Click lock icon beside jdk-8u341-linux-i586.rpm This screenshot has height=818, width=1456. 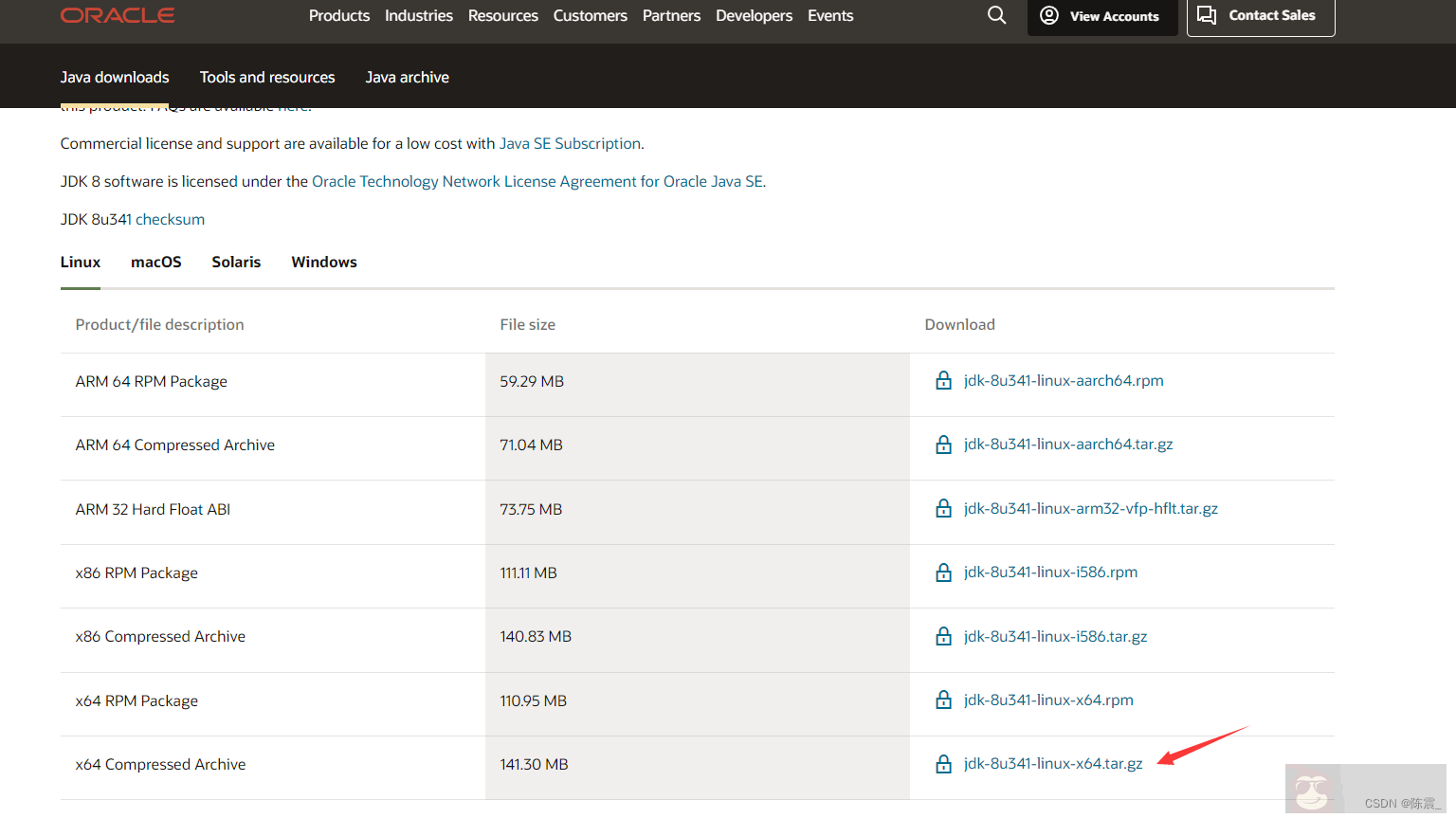(943, 573)
